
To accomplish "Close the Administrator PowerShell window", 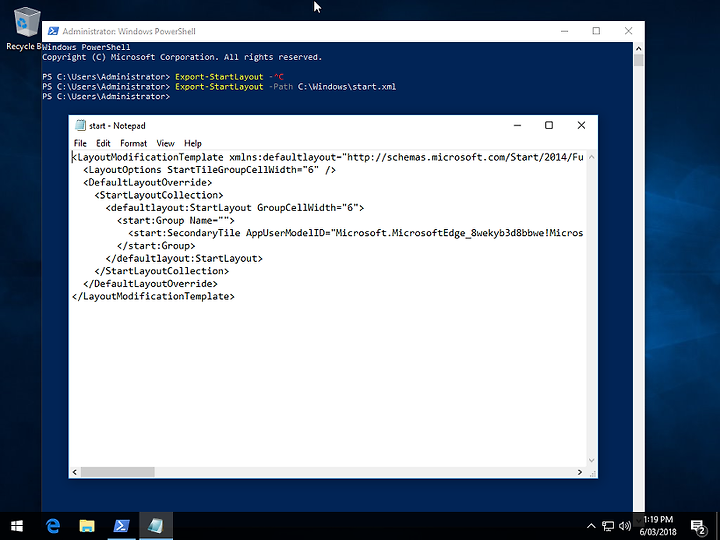I will (628, 31).
